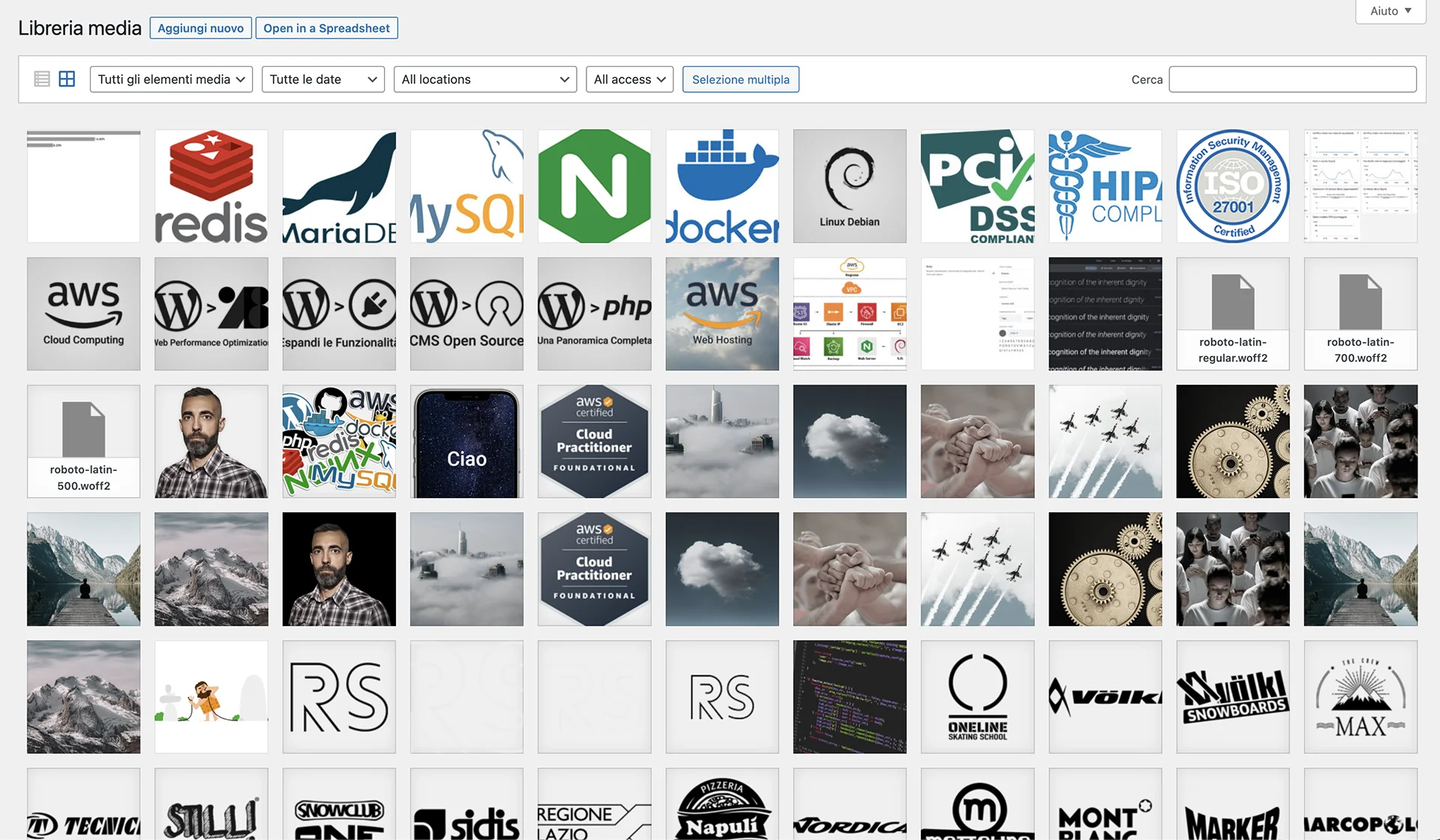Select the roboto-latin-regular.woff2 file
This screenshot has width=1440, height=840.
coord(1233,313)
